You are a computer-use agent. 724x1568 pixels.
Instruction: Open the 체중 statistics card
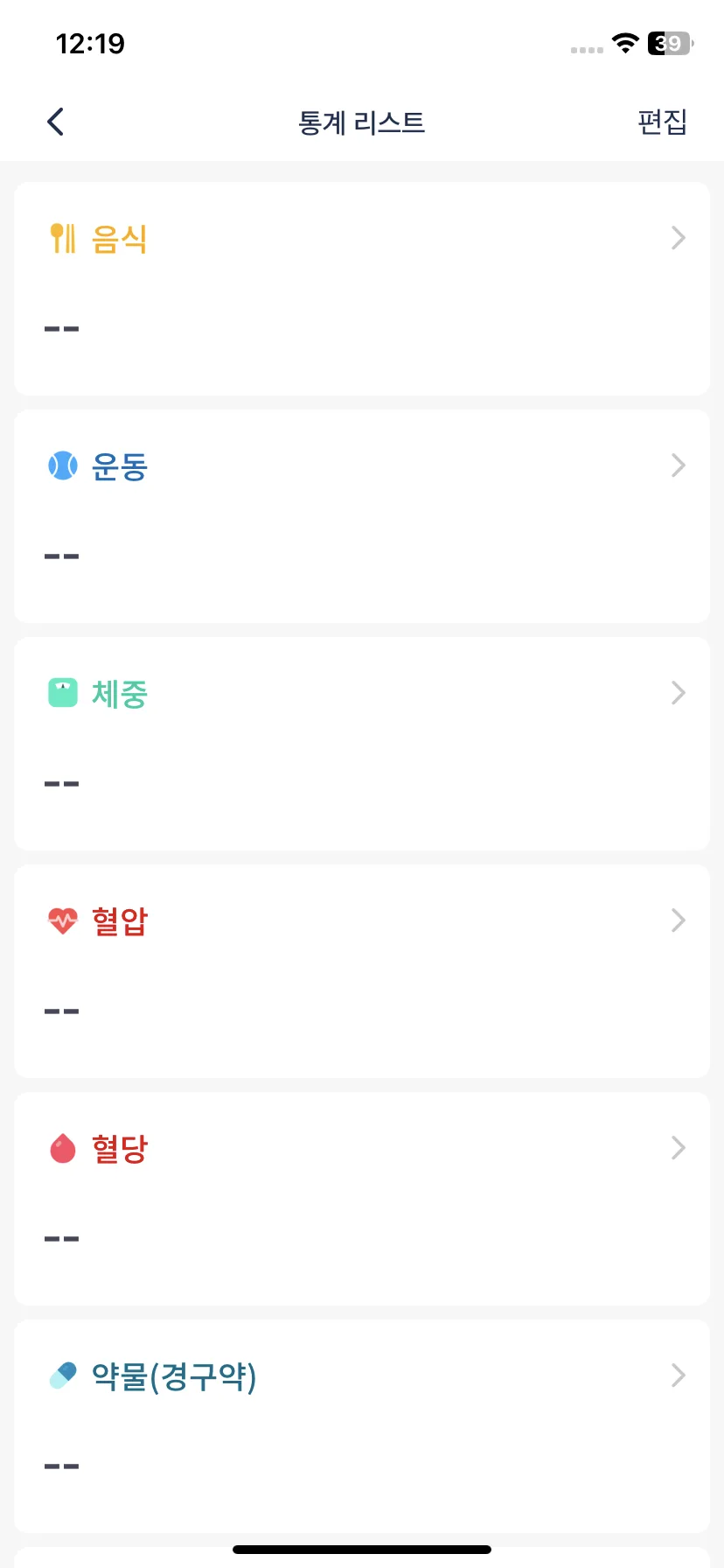(x=362, y=744)
